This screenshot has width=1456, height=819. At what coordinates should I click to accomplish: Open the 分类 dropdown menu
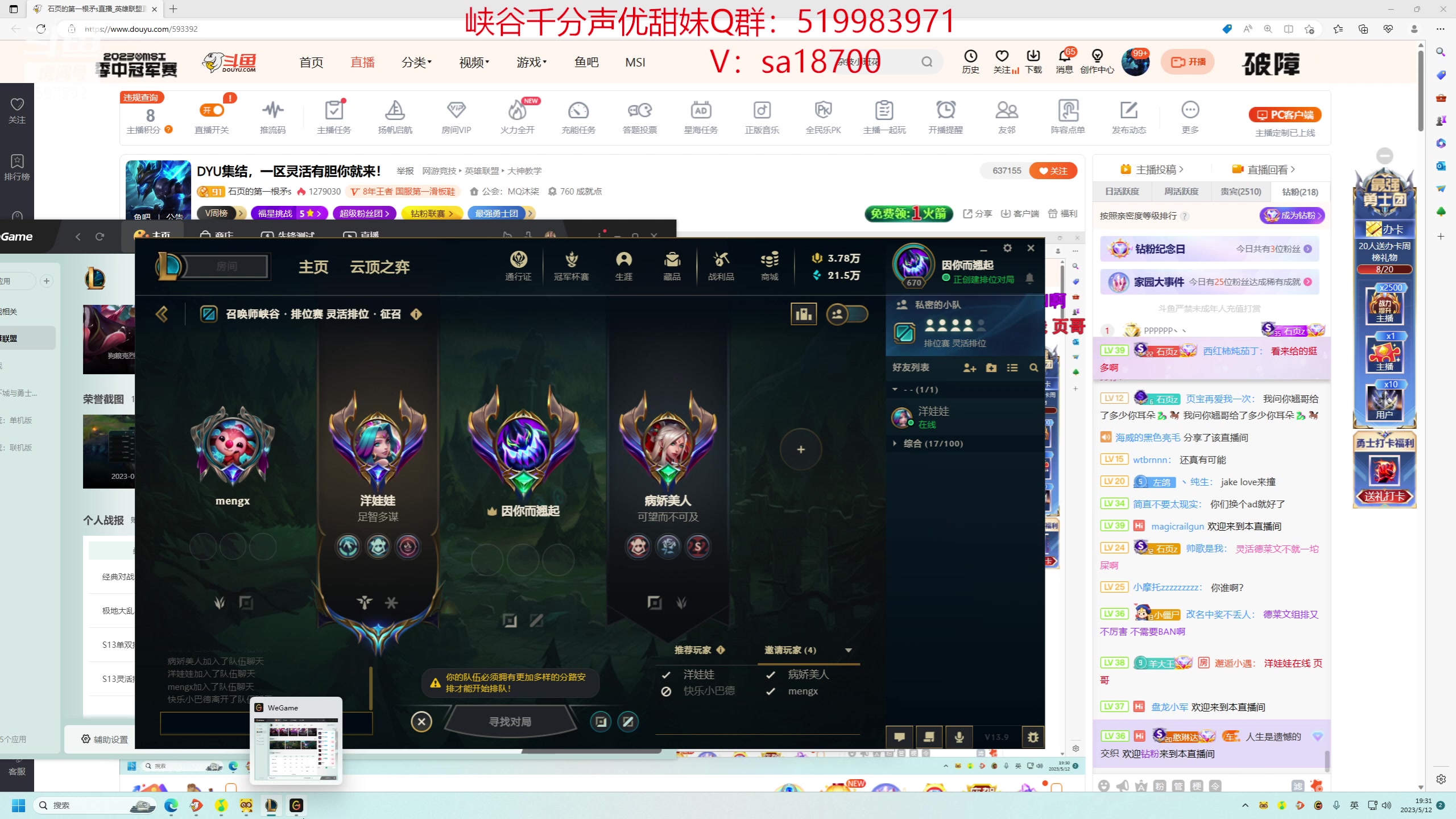tap(416, 62)
